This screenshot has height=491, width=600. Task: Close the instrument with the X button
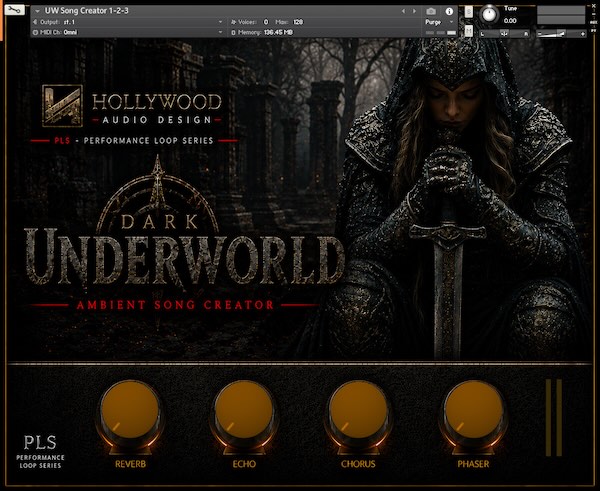point(593,6)
